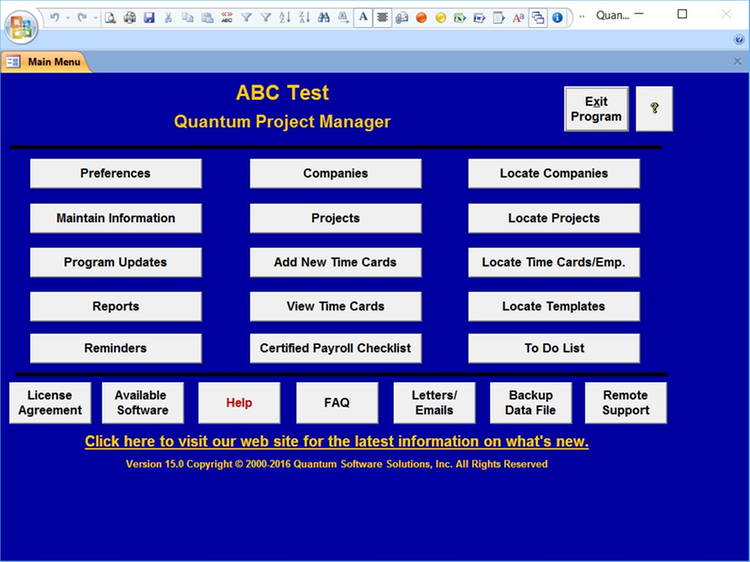The width and height of the screenshot is (750, 562).
Task: Save using the floppy disk icon
Action: [x=149, y=17]
